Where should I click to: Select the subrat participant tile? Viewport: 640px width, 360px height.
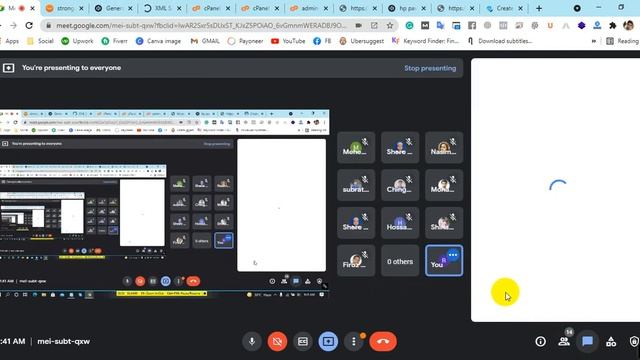click(356, 185)
